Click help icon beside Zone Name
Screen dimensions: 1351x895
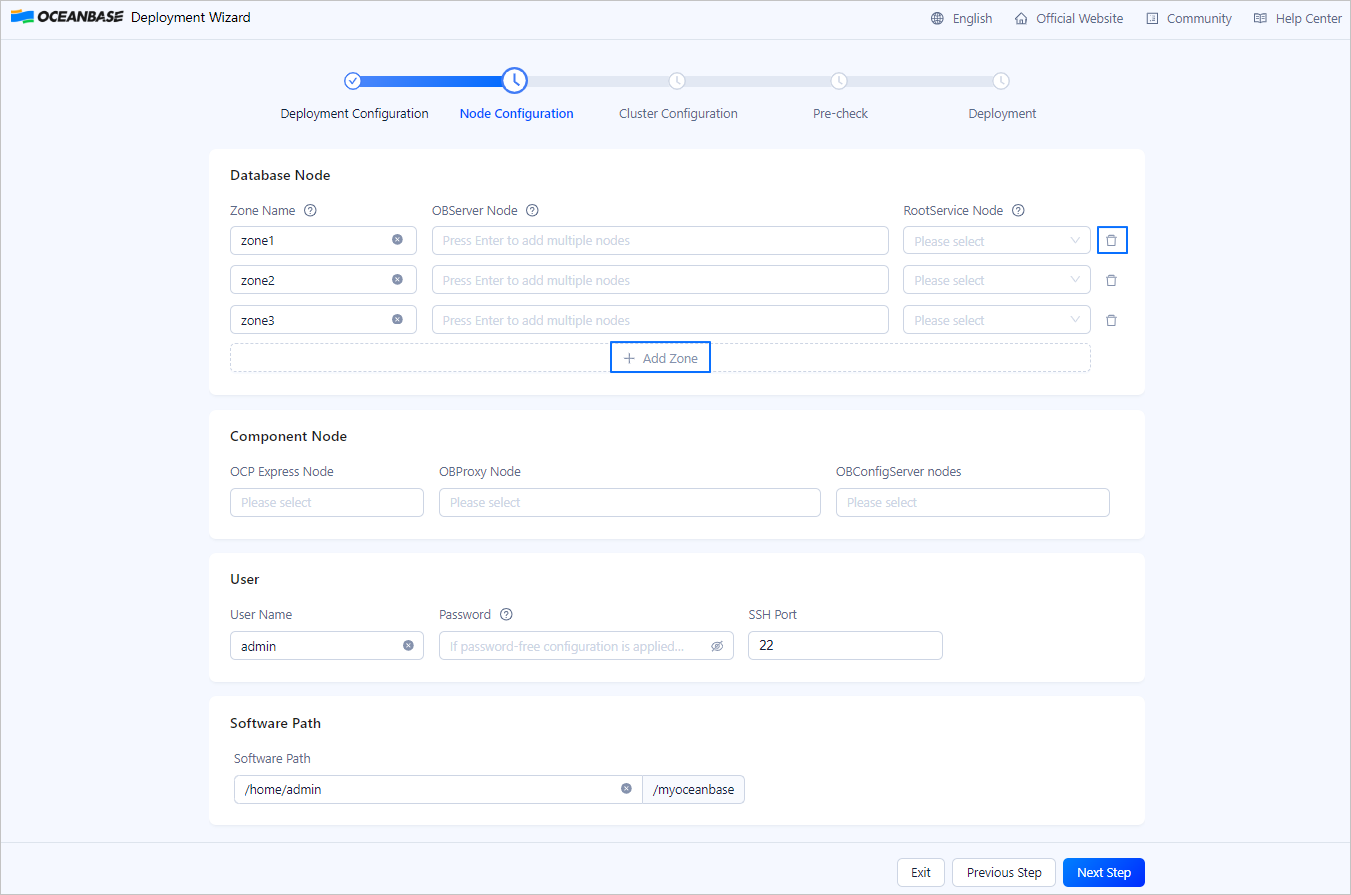point(310,211)
